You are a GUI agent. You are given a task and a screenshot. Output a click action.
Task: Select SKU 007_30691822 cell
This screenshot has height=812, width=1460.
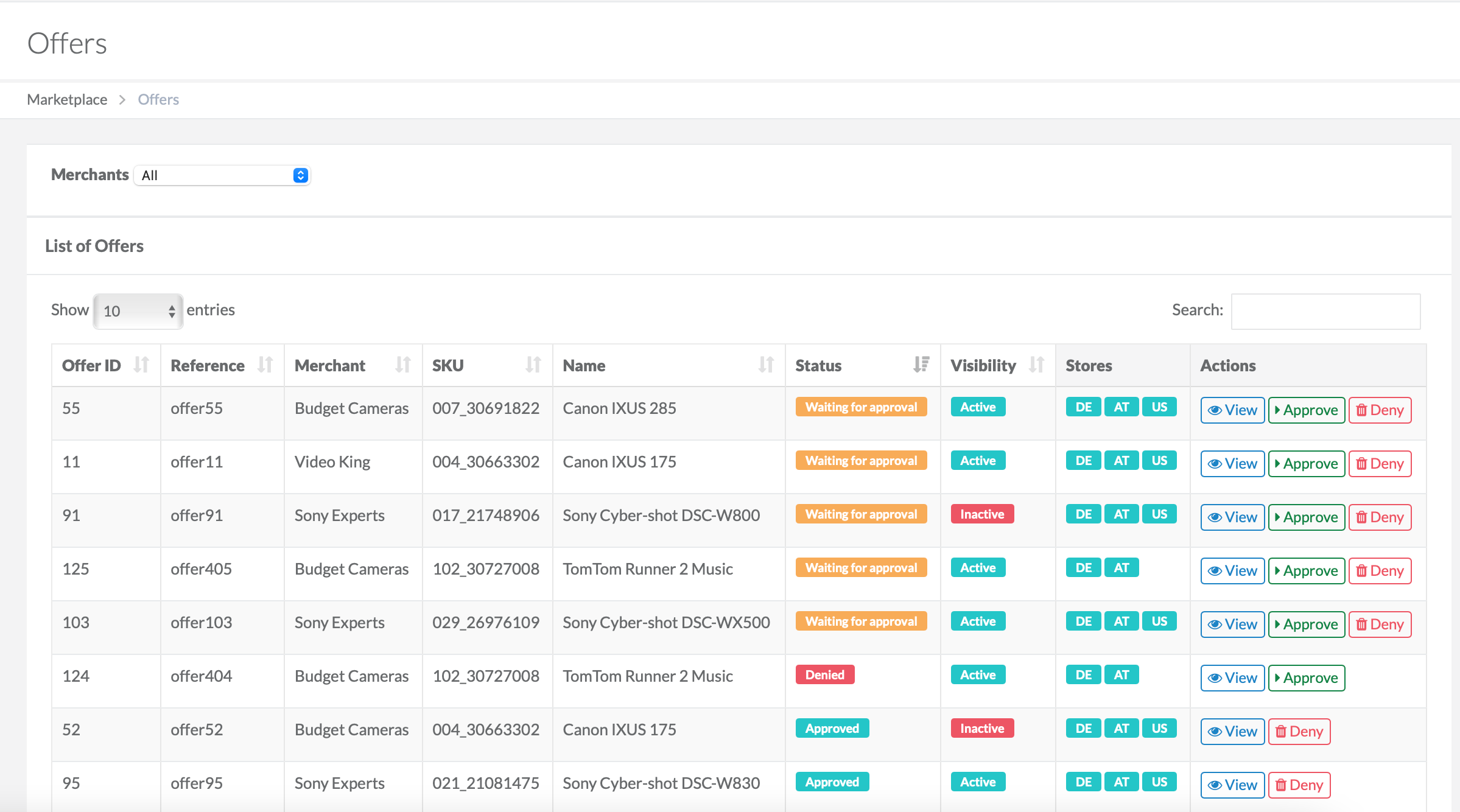pos(487,413)
